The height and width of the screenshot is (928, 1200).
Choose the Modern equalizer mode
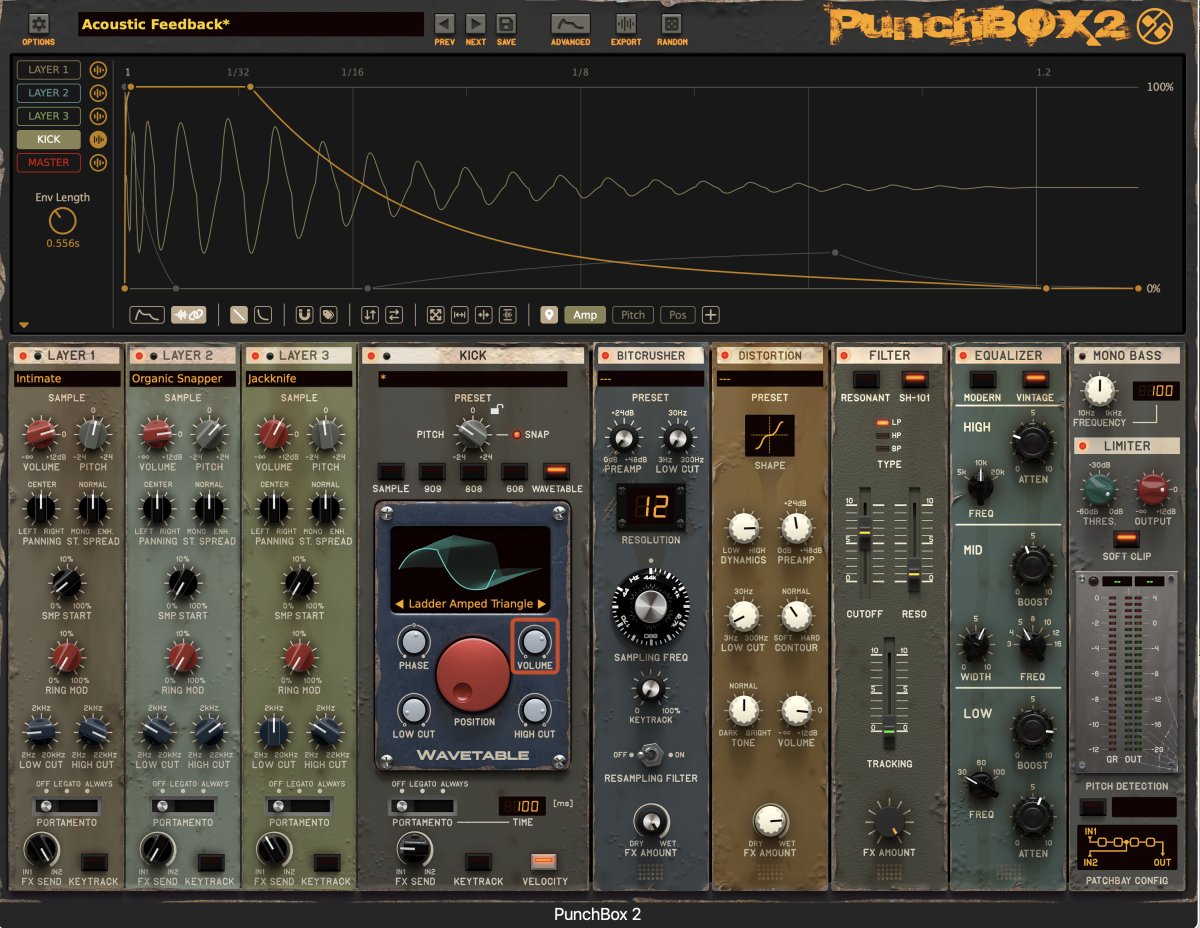pos(982,379)
